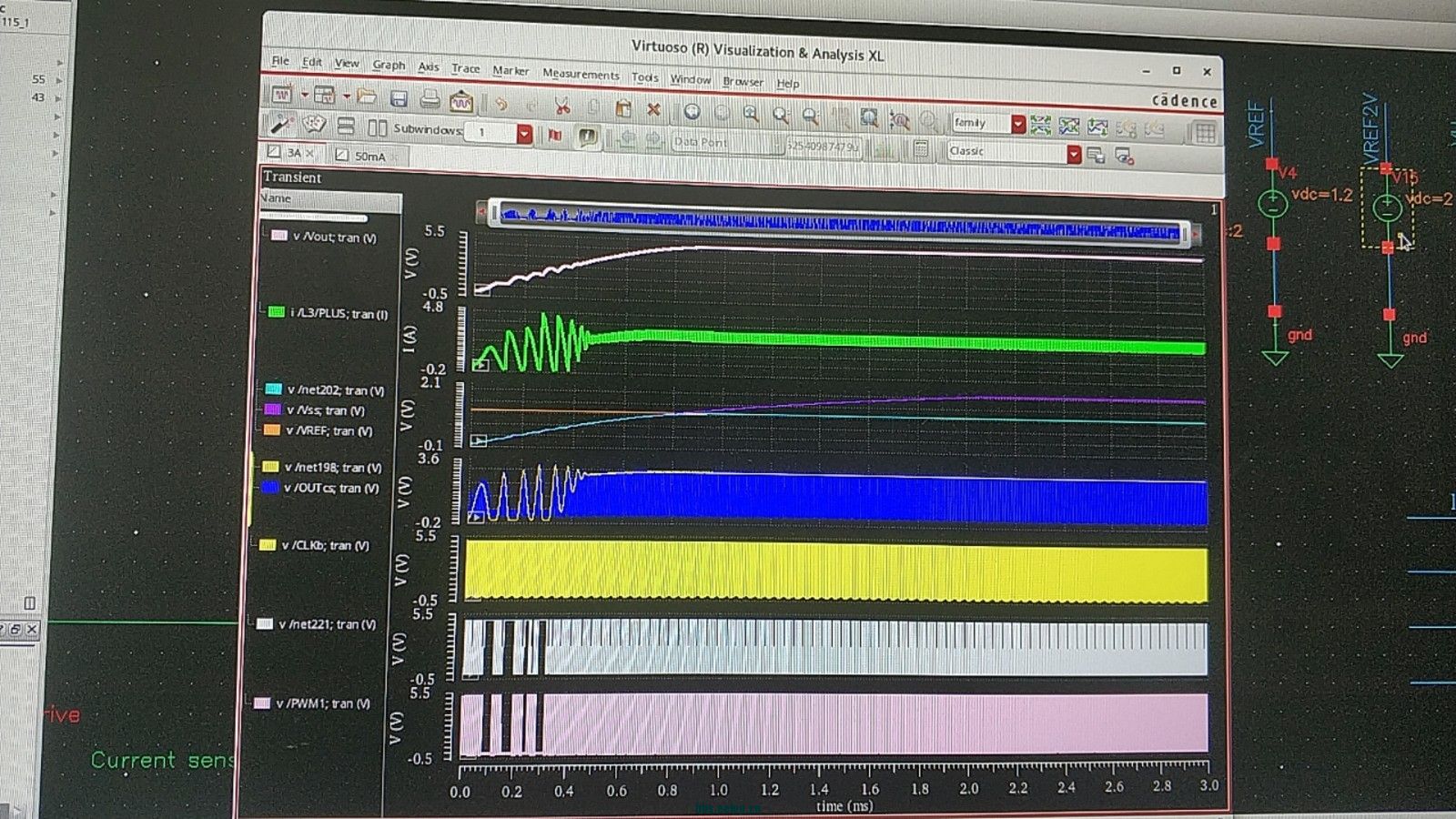The image size is (1456, 819).
Task: Open the Marker menu
Action: point(511,70)
